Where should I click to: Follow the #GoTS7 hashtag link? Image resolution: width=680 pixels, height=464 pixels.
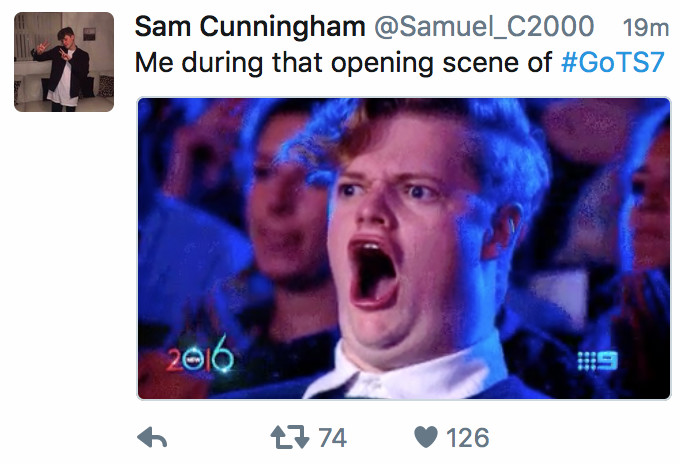(613, 62)
